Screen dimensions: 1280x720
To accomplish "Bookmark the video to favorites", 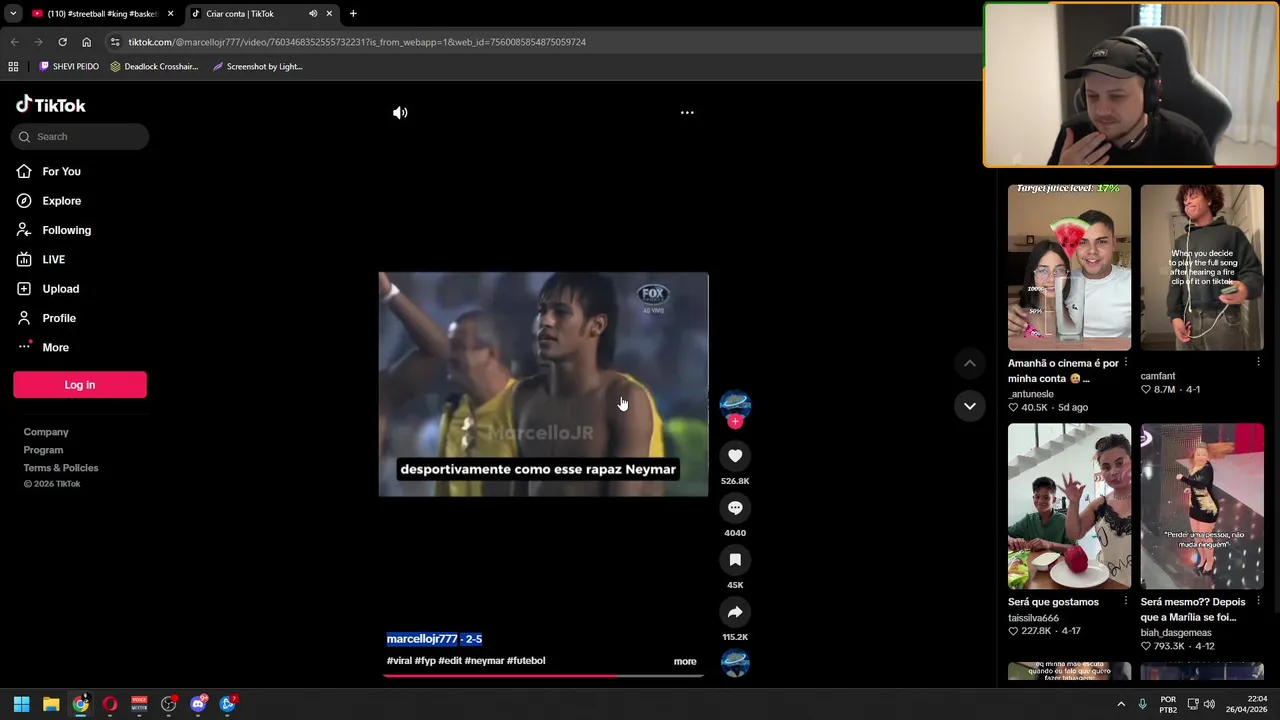I will (x=735, y=560).
